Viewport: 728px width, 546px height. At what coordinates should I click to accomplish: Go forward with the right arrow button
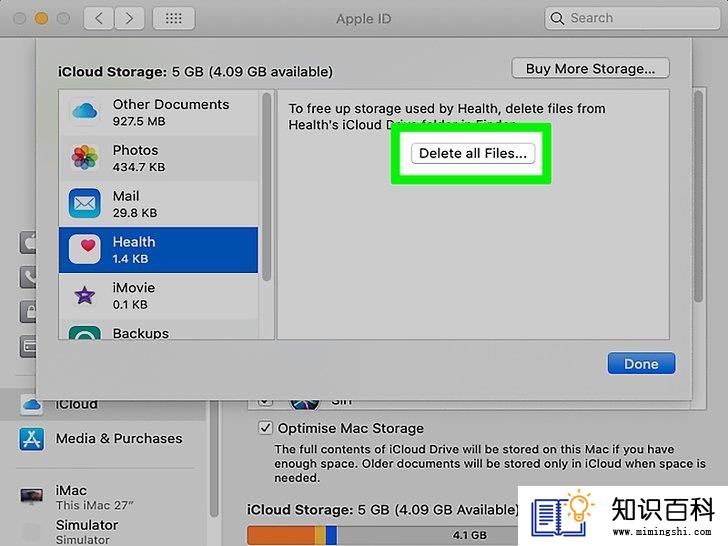pos(129,19)
